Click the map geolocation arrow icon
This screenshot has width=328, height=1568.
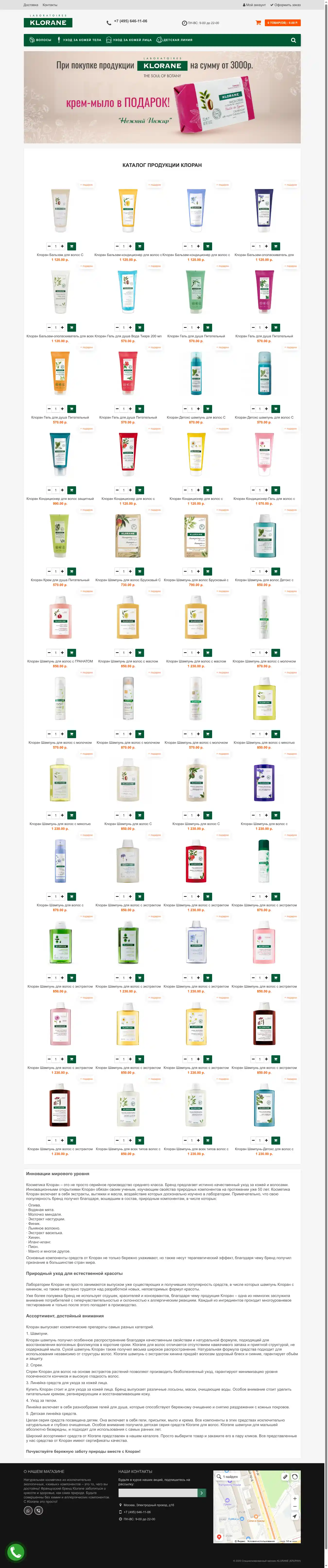pyautogui.click(x=294, y=1516)
